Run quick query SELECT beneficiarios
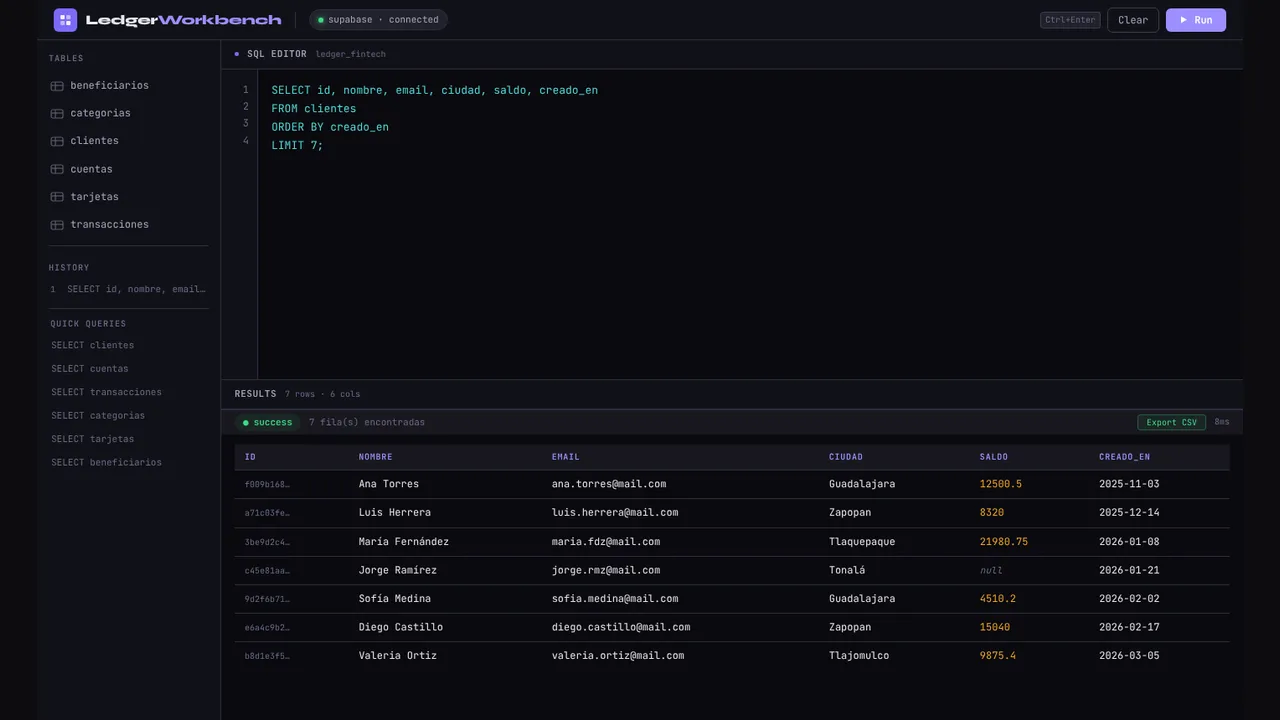This screenshot has height=720, width=1280. (106, 462)
